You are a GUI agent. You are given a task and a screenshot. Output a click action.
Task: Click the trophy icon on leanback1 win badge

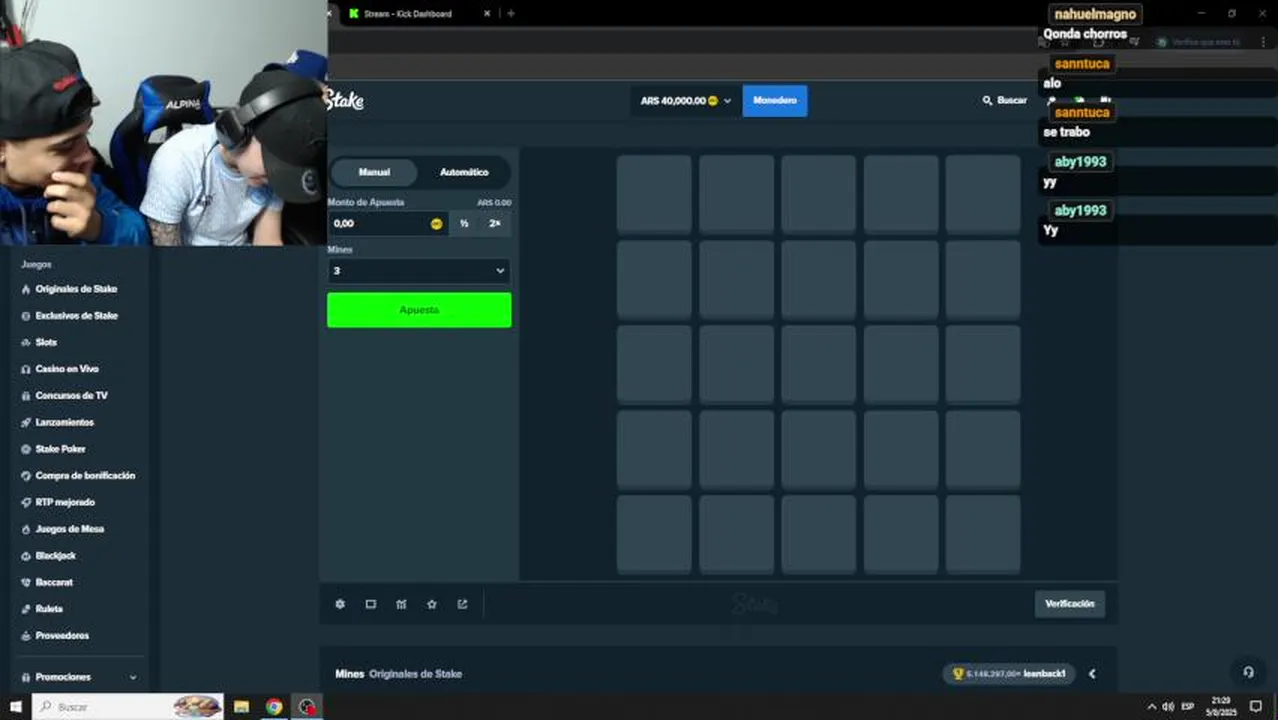(x=958, y=674)
